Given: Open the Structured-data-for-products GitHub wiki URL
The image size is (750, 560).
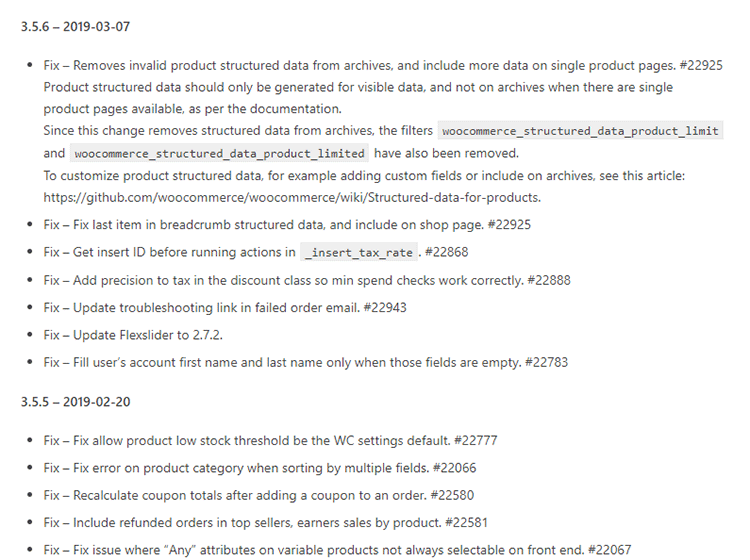Looking at the screenshot, I should (x=292, y=198).
